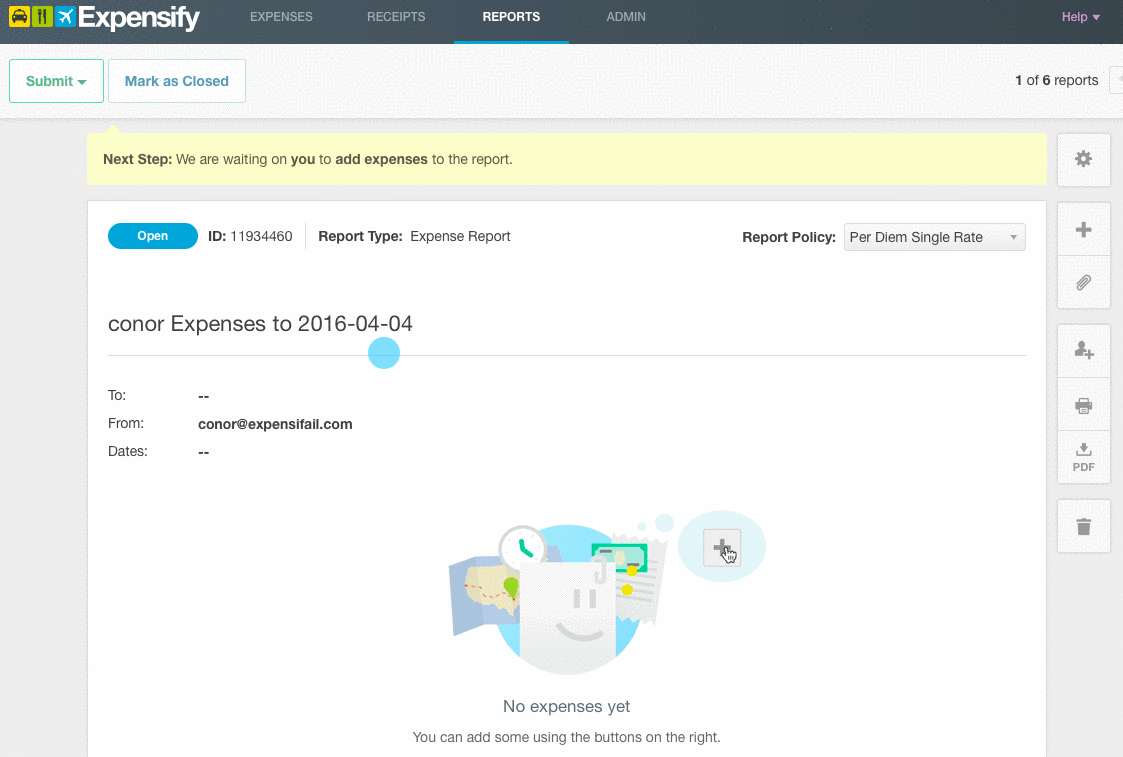1123x757 pixels.
Task: Open the Submit dropdown button
Action: [57, 81]
